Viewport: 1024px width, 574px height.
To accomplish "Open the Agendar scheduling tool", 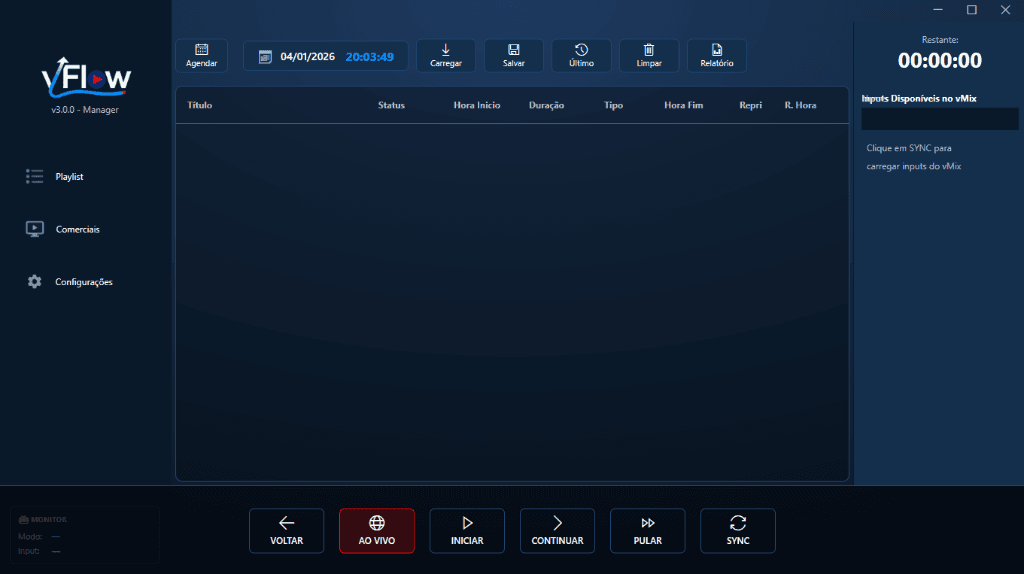I will [201, 55].
